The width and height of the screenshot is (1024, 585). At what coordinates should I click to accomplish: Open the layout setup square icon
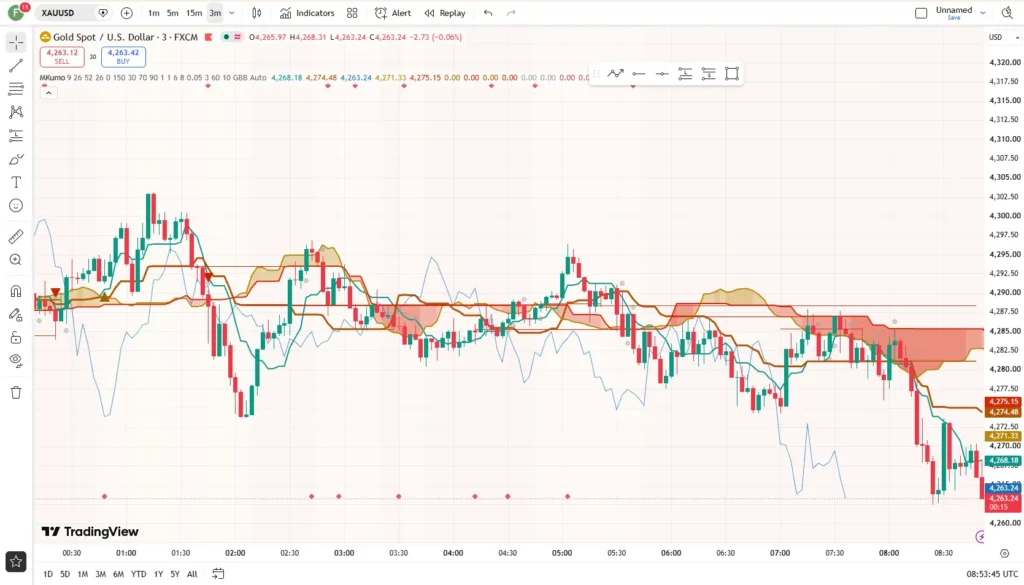click(x=921, y=13)
